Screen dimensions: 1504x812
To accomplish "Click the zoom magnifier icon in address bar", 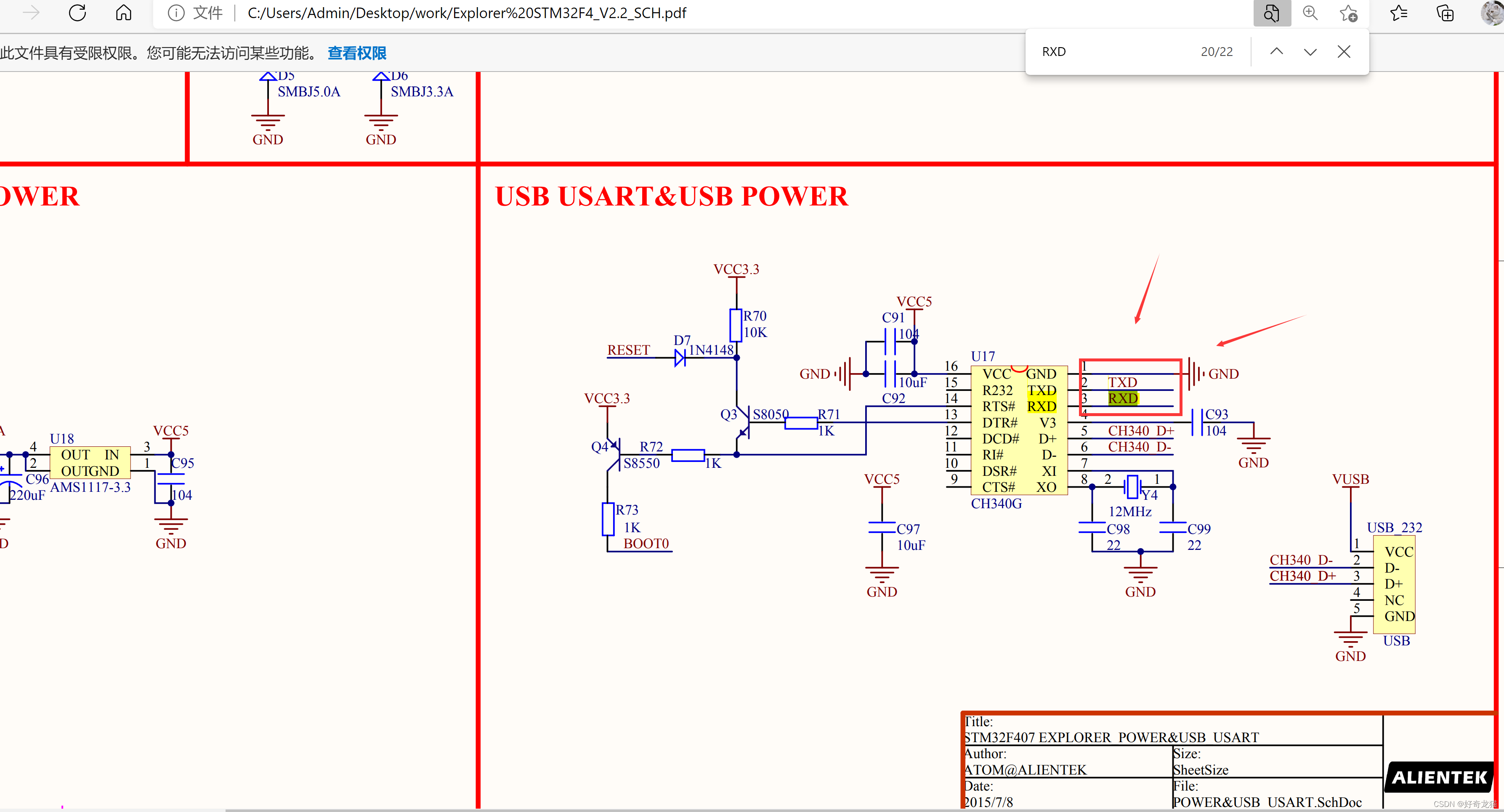I will (1310, 13).
